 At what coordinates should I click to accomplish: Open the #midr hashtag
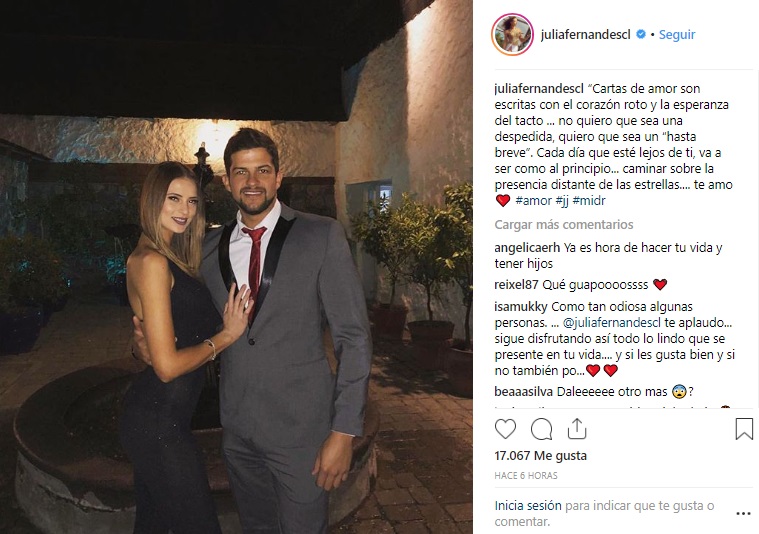tap(589, 200)
